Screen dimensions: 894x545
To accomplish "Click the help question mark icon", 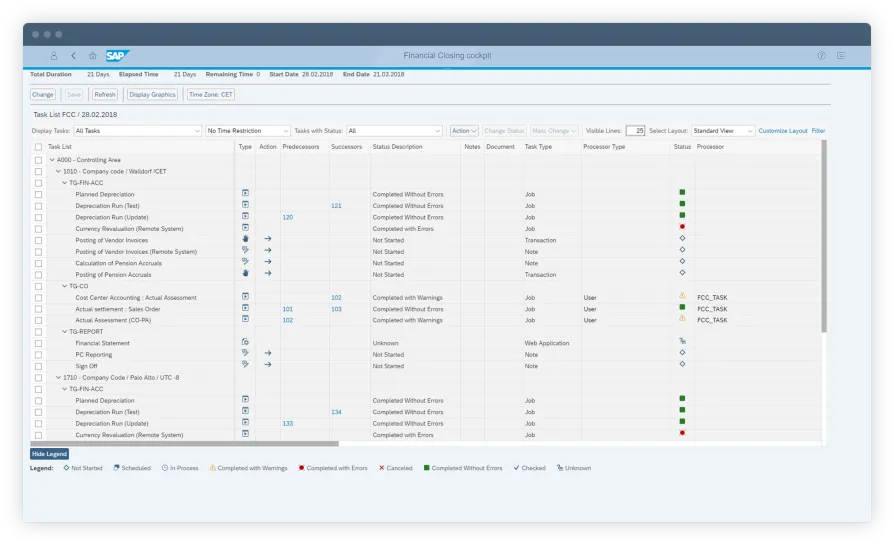I will [821, 56].
